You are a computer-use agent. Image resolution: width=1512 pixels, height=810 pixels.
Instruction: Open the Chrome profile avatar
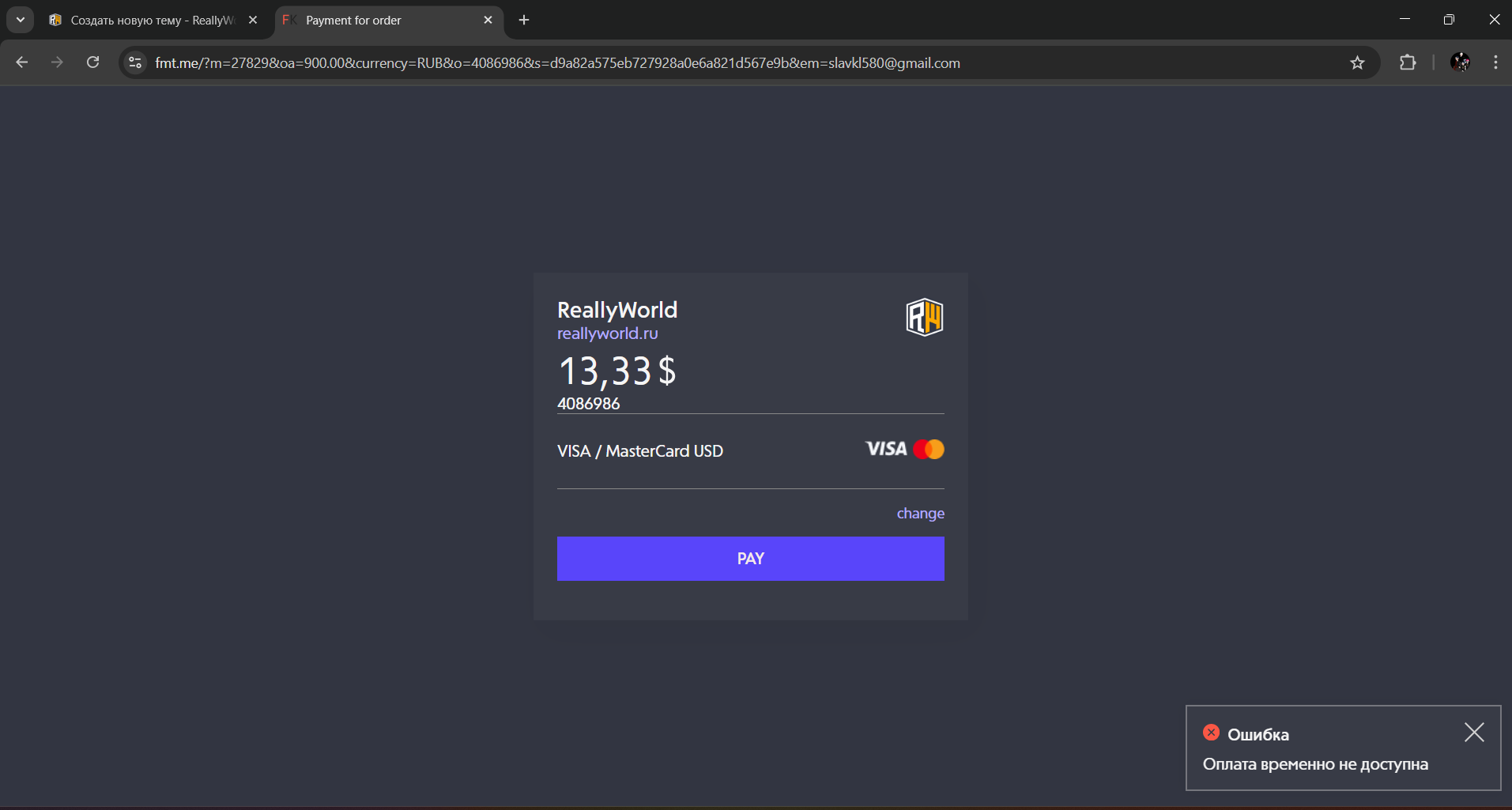pos(1460,62)
